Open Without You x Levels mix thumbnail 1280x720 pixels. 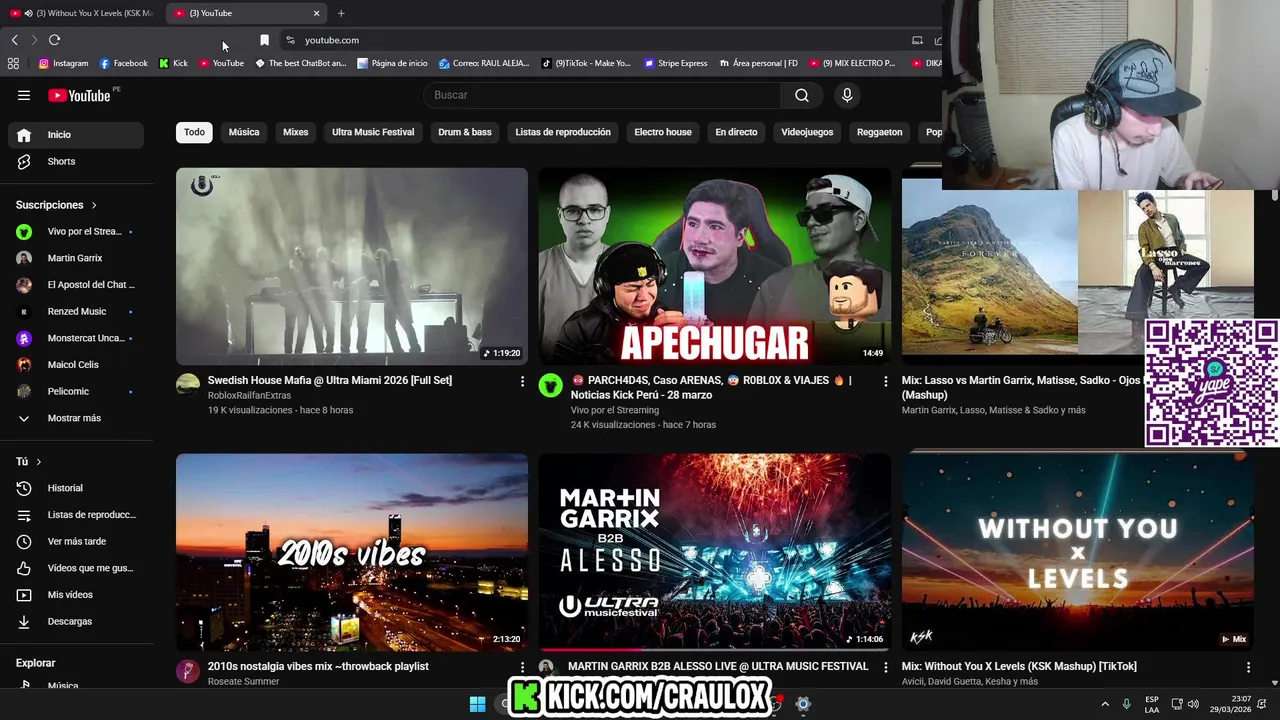1078,552
